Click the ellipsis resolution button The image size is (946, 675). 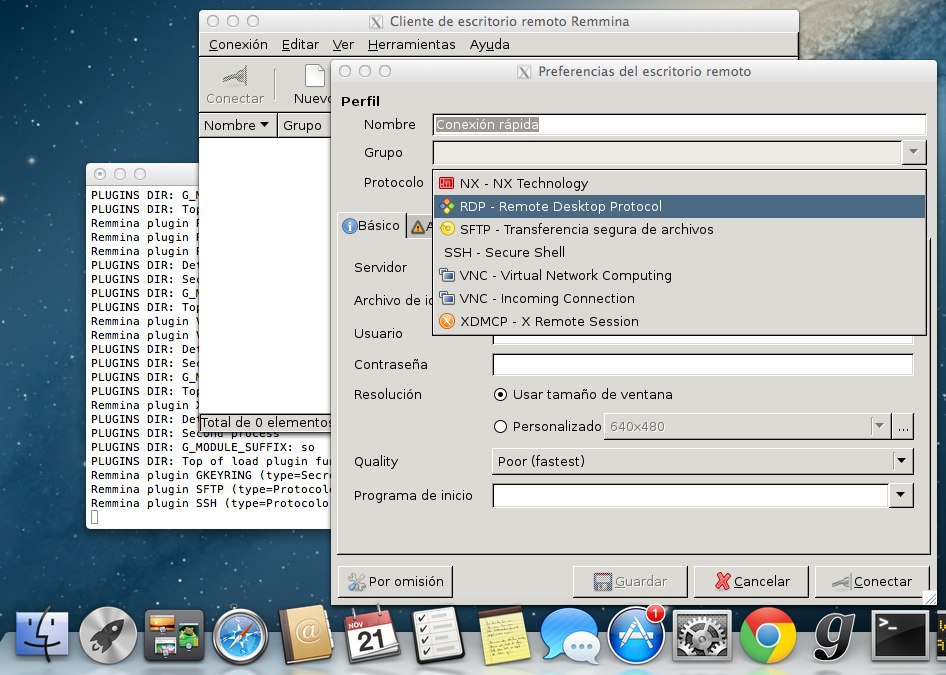click(903, 426)
